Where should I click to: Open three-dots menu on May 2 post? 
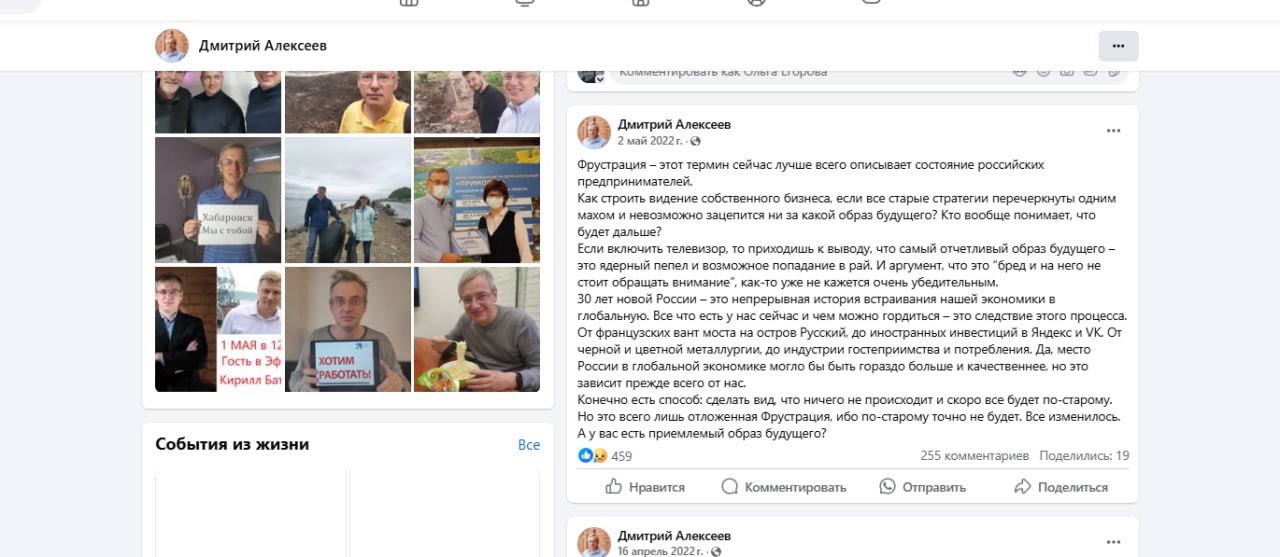coord(1113,131)
